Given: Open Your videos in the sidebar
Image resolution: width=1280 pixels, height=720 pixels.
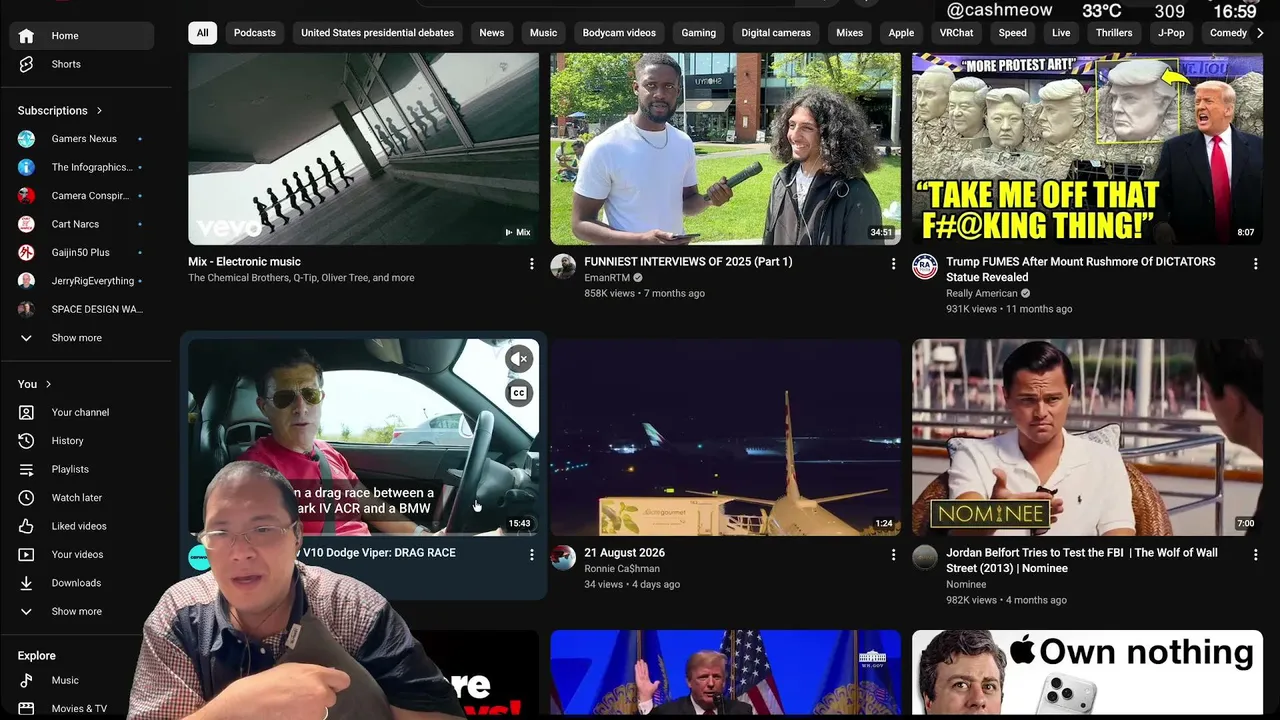Looking at the screenshot, I should [x=82, y=555].
